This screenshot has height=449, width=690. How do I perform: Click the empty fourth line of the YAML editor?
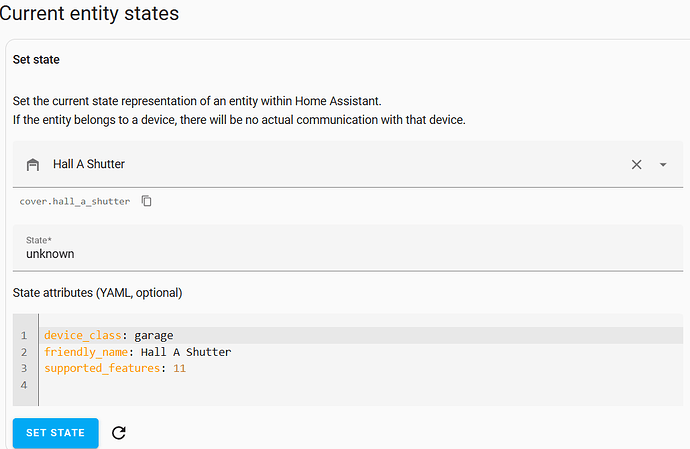361,385
